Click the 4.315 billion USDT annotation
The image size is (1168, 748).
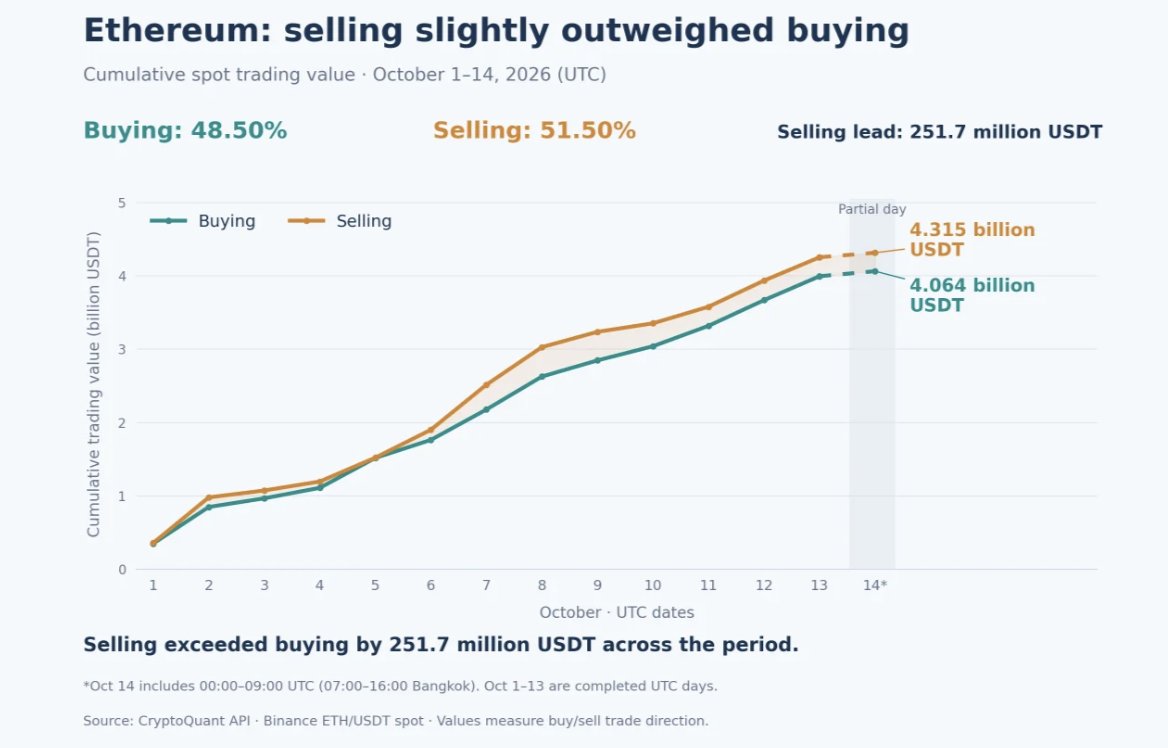click(972, 240)
